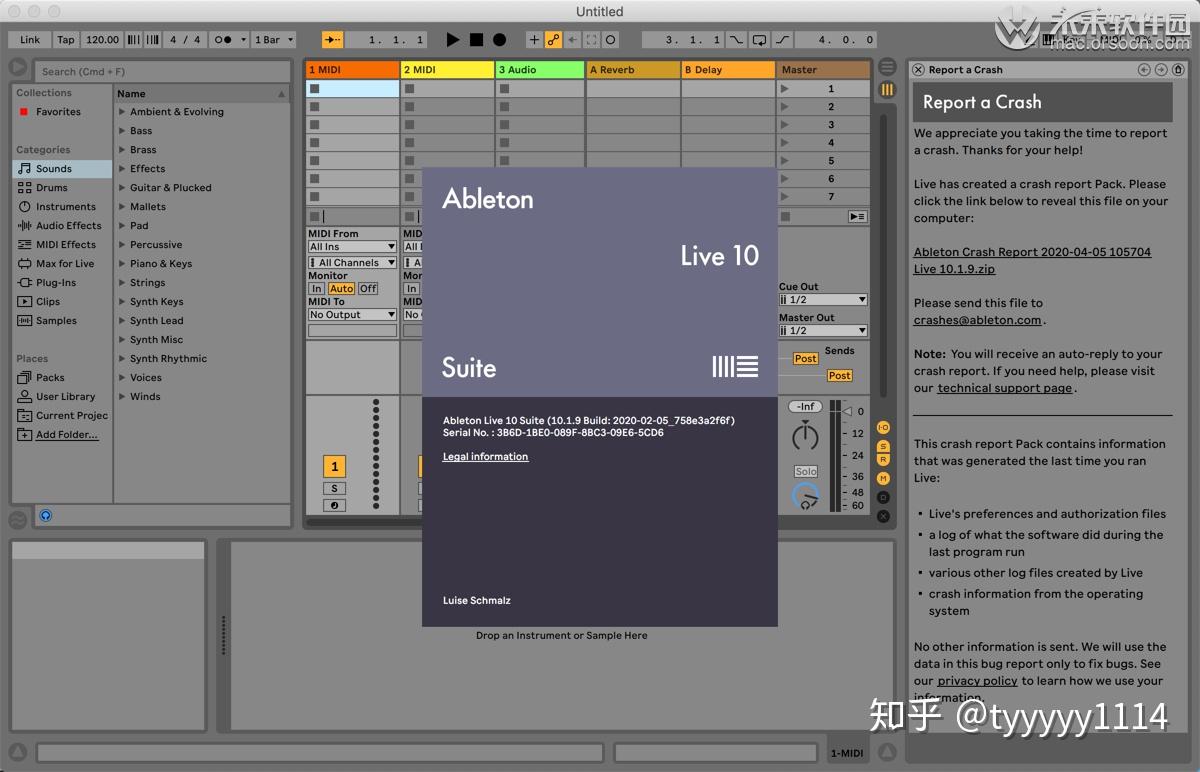
Task: Switch to Session View selector icon
Action: coord(887,90)
